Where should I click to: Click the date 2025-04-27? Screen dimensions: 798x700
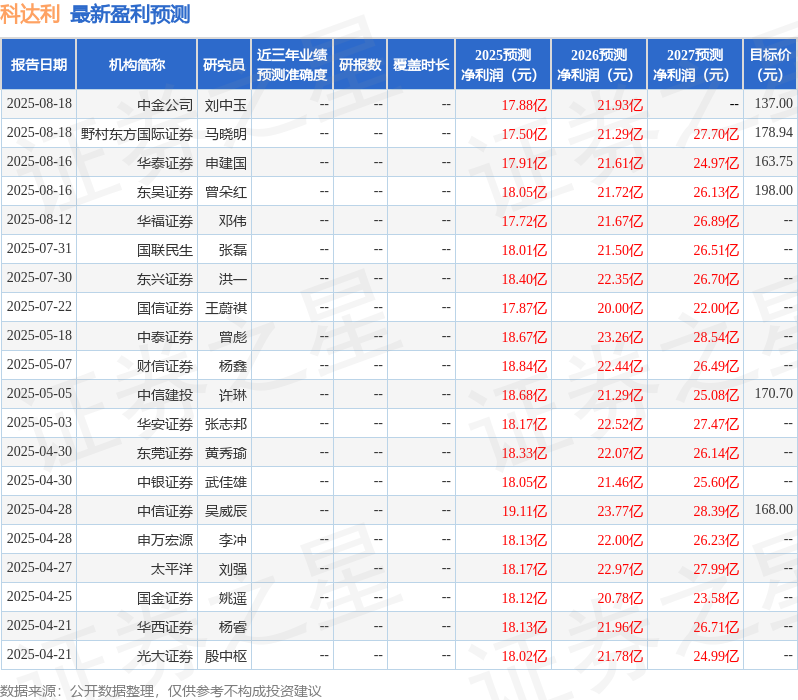pyautogui.click(x=39, y=568)
